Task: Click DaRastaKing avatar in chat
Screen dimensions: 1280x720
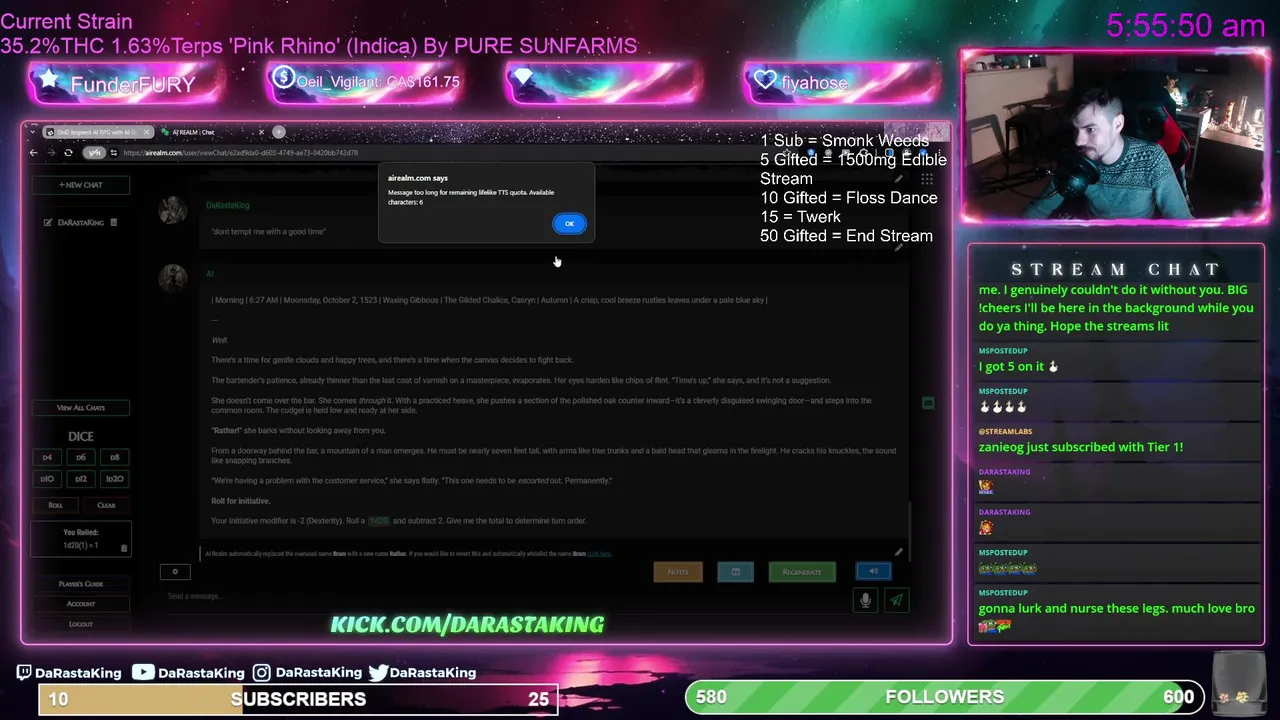Action: 173,209
